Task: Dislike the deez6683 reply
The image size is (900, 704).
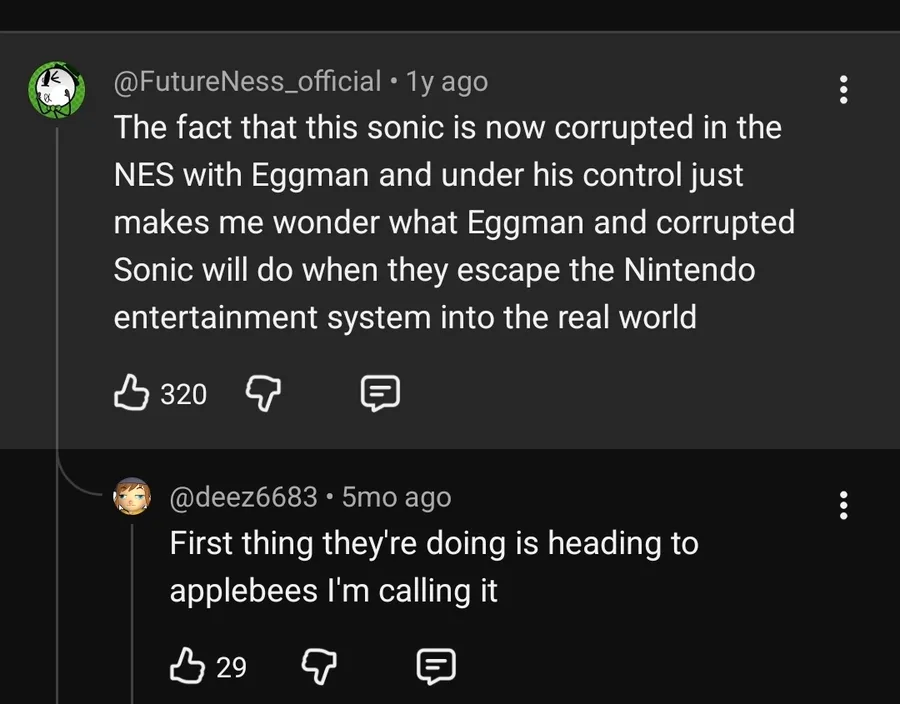Action: point(317,665)
